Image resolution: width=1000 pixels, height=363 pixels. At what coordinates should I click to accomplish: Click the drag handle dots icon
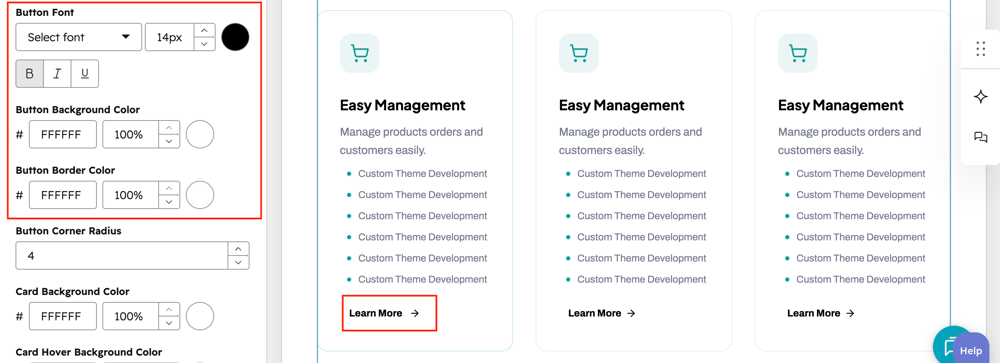pos(981,49)
